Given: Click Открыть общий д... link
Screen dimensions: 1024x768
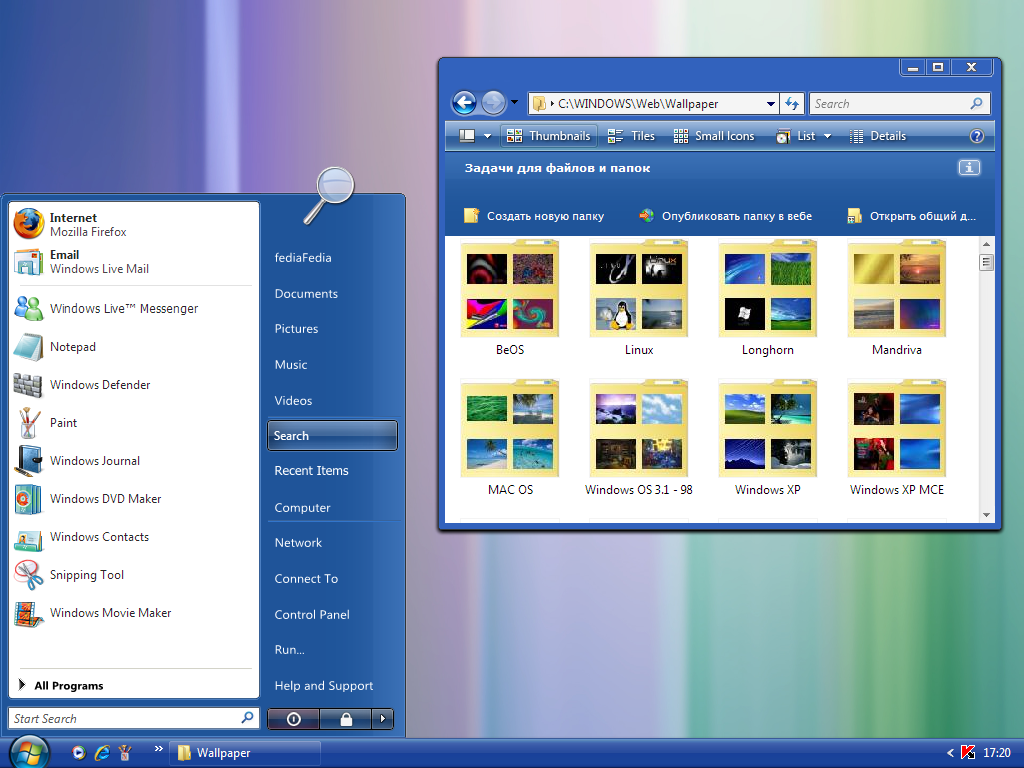Looking at the screenshot, I should (911, 216).
